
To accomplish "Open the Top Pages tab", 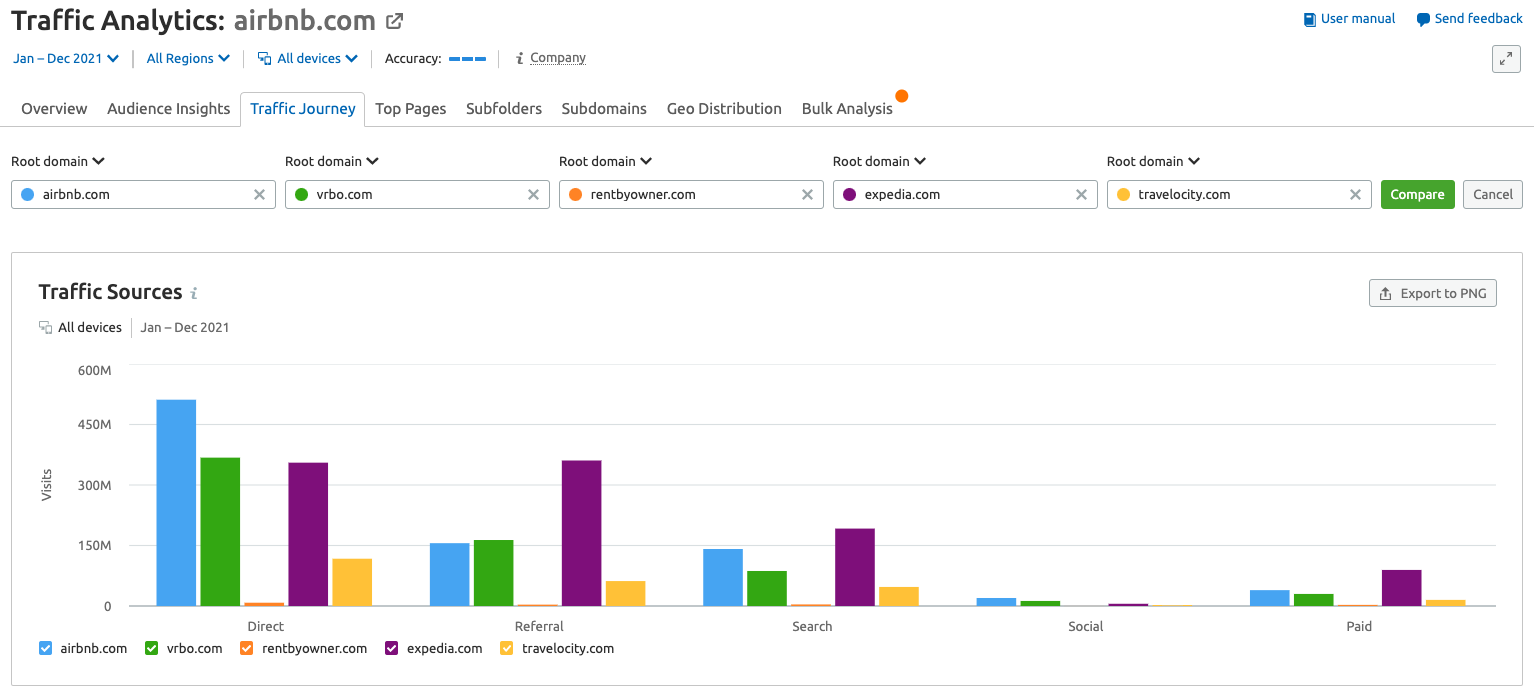I will click(411, 109).
